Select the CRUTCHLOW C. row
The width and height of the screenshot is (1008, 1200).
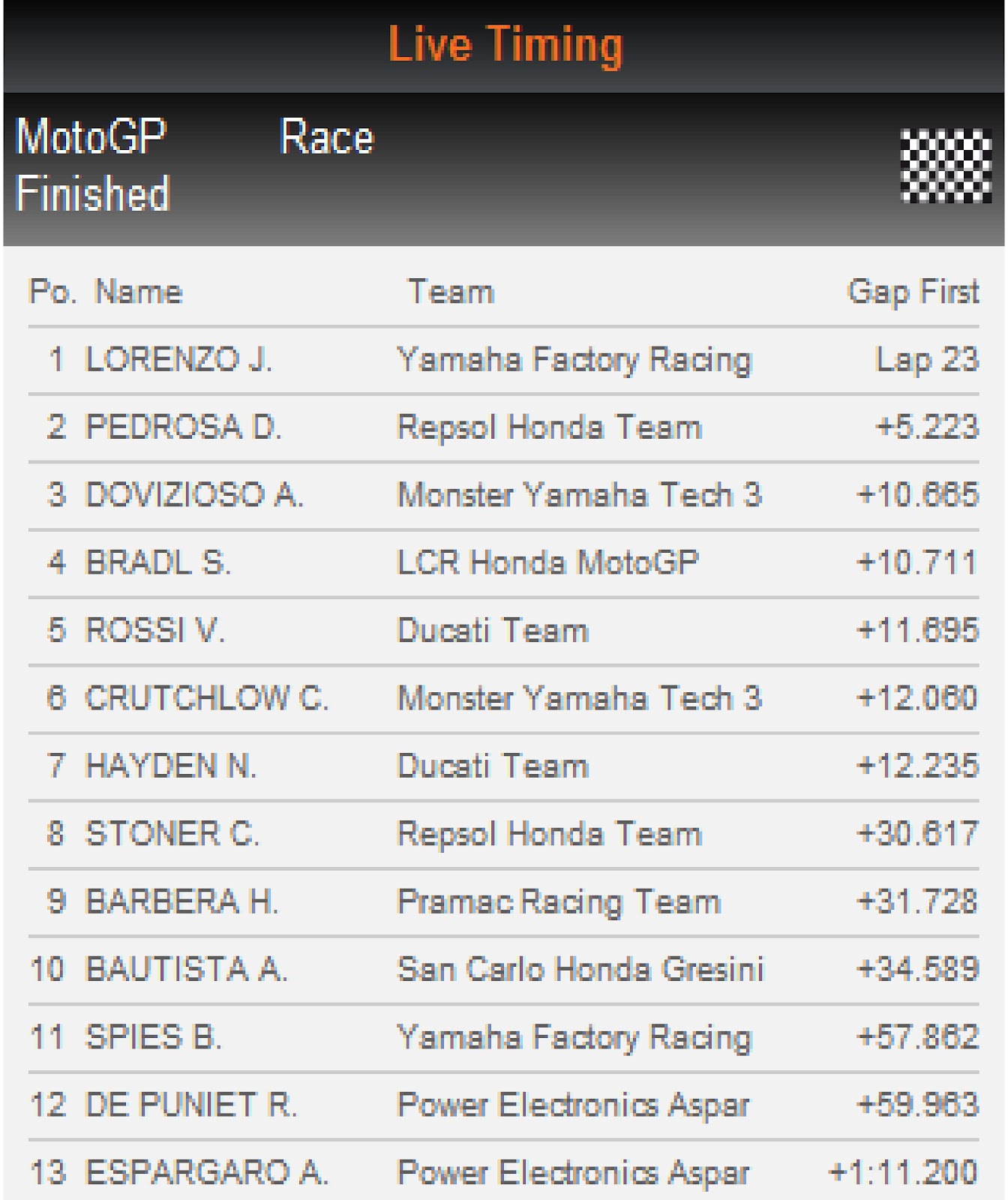tap(504, 698)
